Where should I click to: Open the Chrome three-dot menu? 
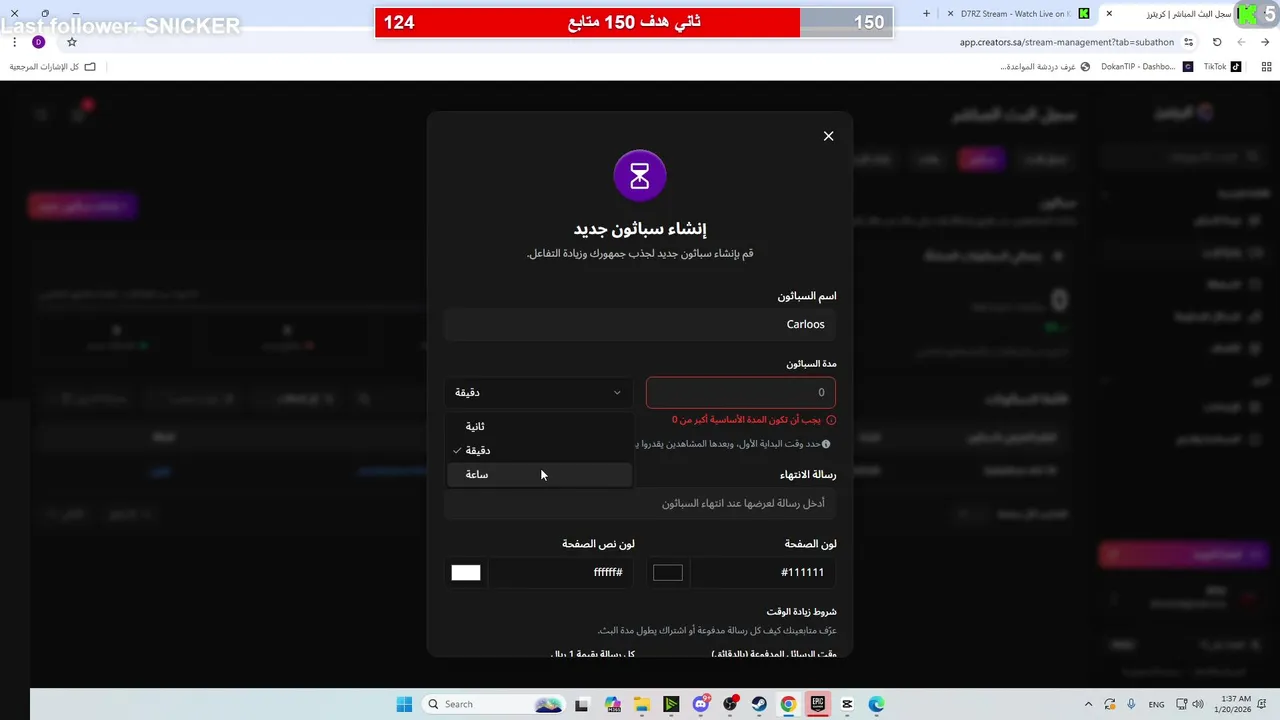coord(14,42)
